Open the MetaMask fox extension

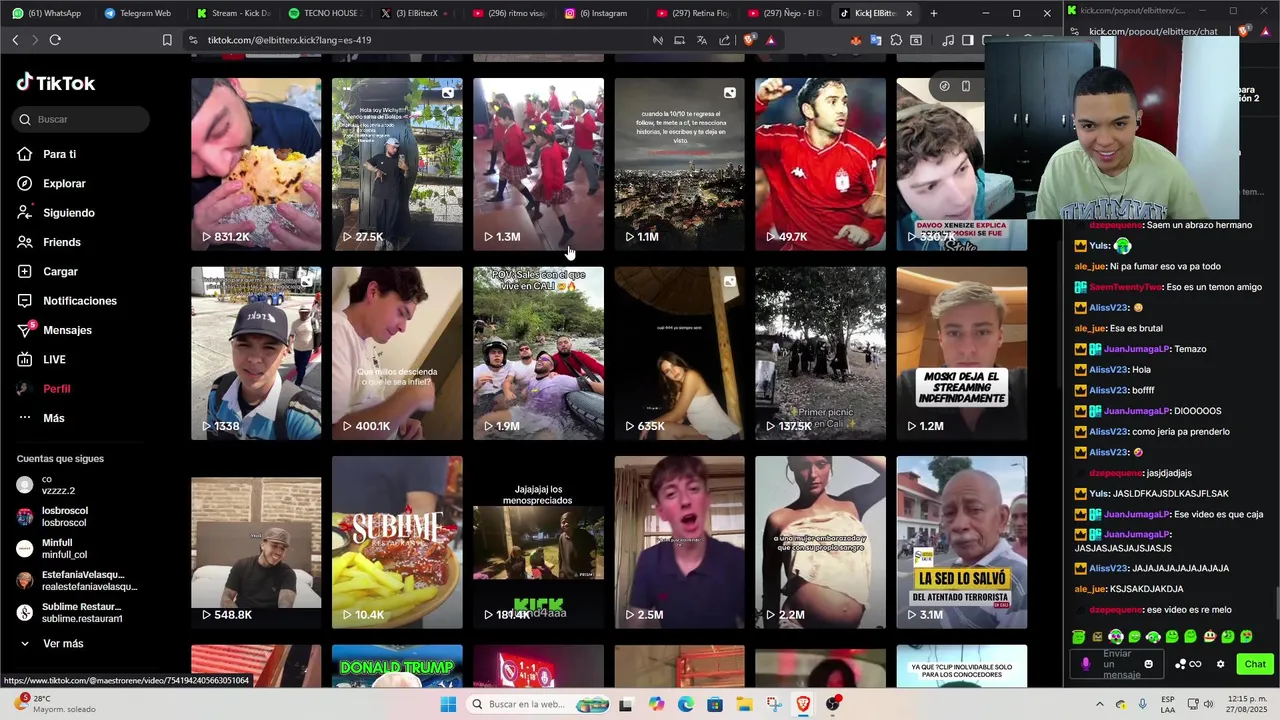[856, 40]
